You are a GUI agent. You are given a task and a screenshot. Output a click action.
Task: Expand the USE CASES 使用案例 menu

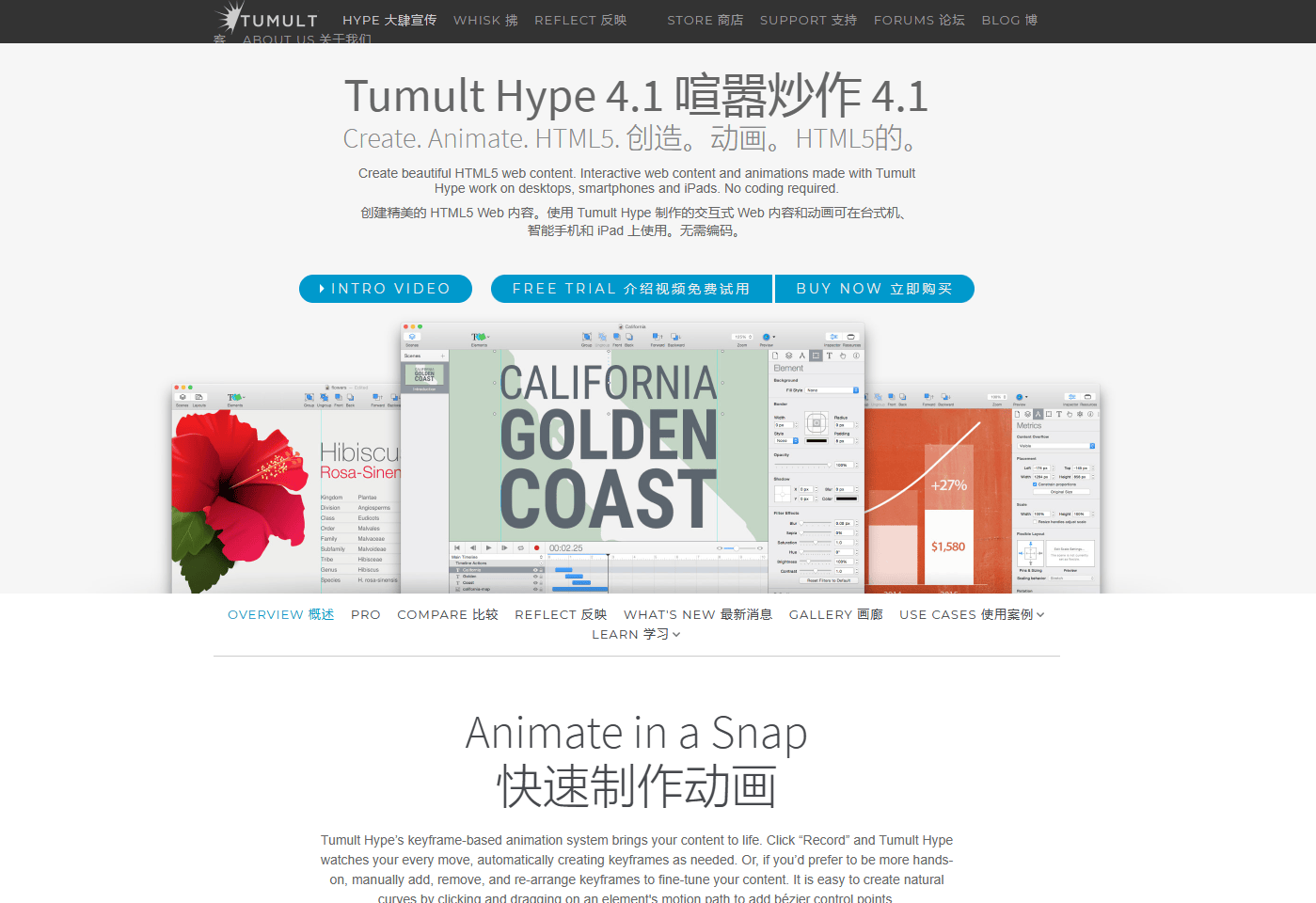972,614
